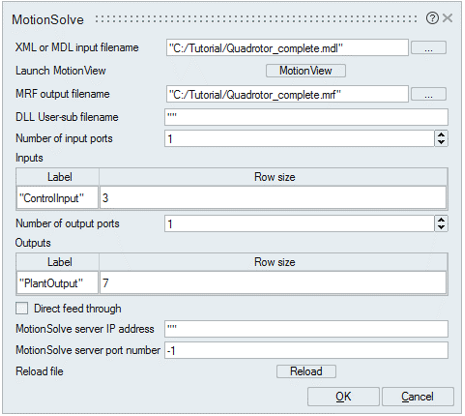This screenshot has width=465, height=416.
Task: Cancel the MotionSolve dialog
Action: point(418,397)
